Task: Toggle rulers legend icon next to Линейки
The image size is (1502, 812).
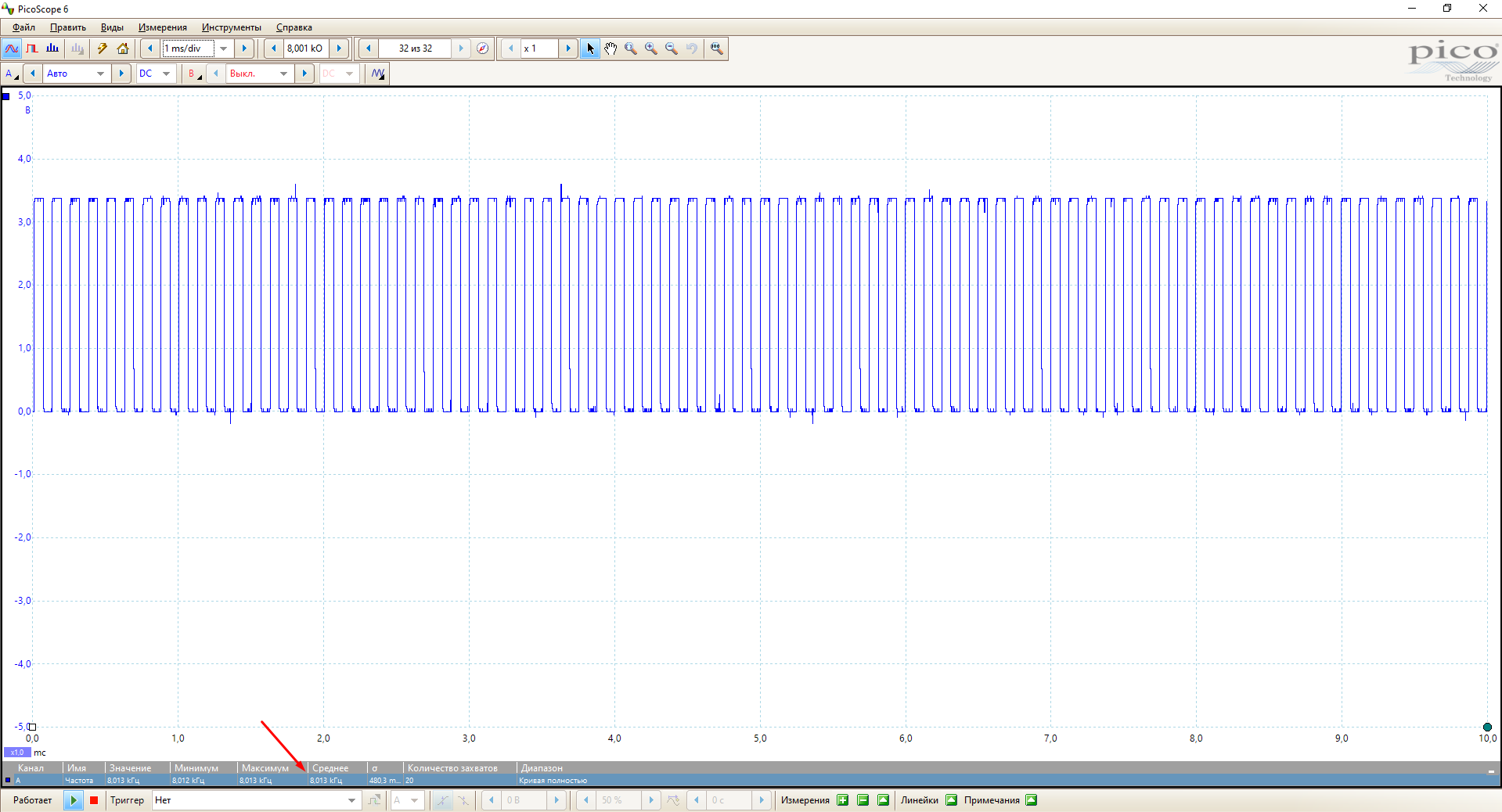Action: pos(952,800)
